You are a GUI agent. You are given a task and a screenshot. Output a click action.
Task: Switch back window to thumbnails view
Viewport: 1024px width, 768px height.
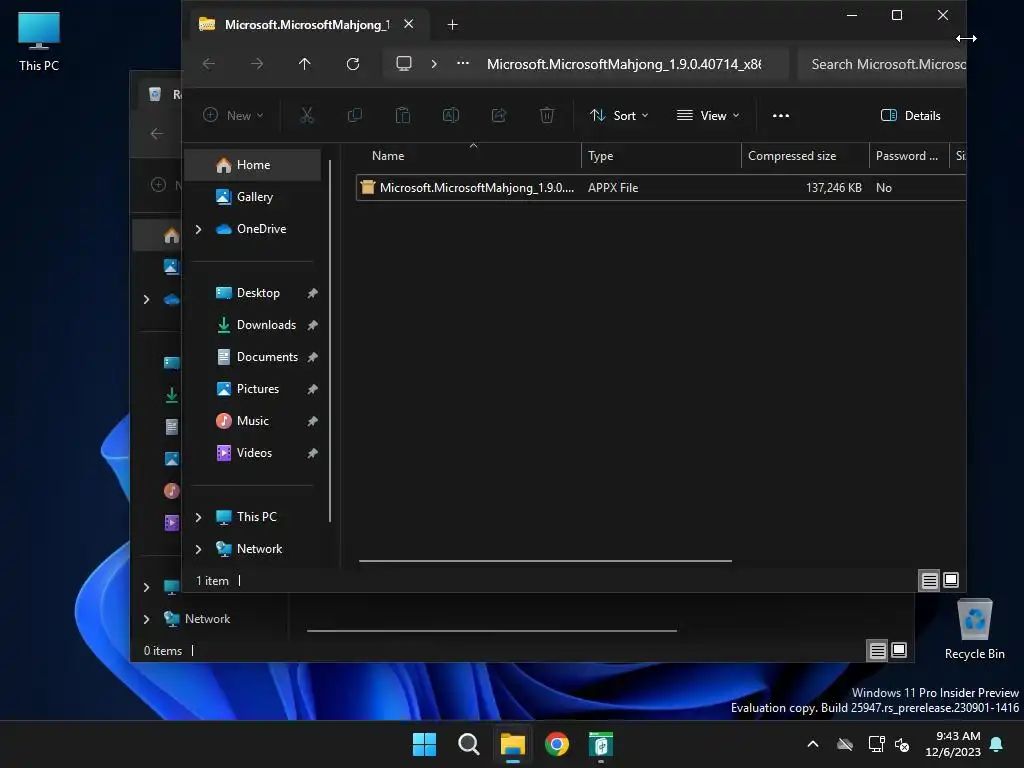(899, 650)
